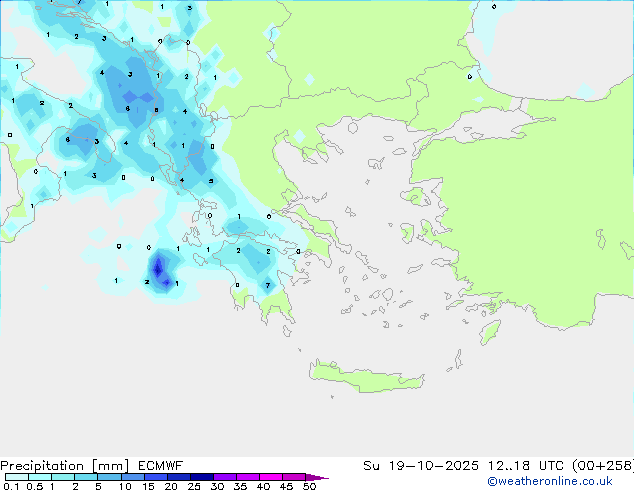Click the '50' legend scale label
The height and width of the screenshot is (490, 634).
(309, 486)
